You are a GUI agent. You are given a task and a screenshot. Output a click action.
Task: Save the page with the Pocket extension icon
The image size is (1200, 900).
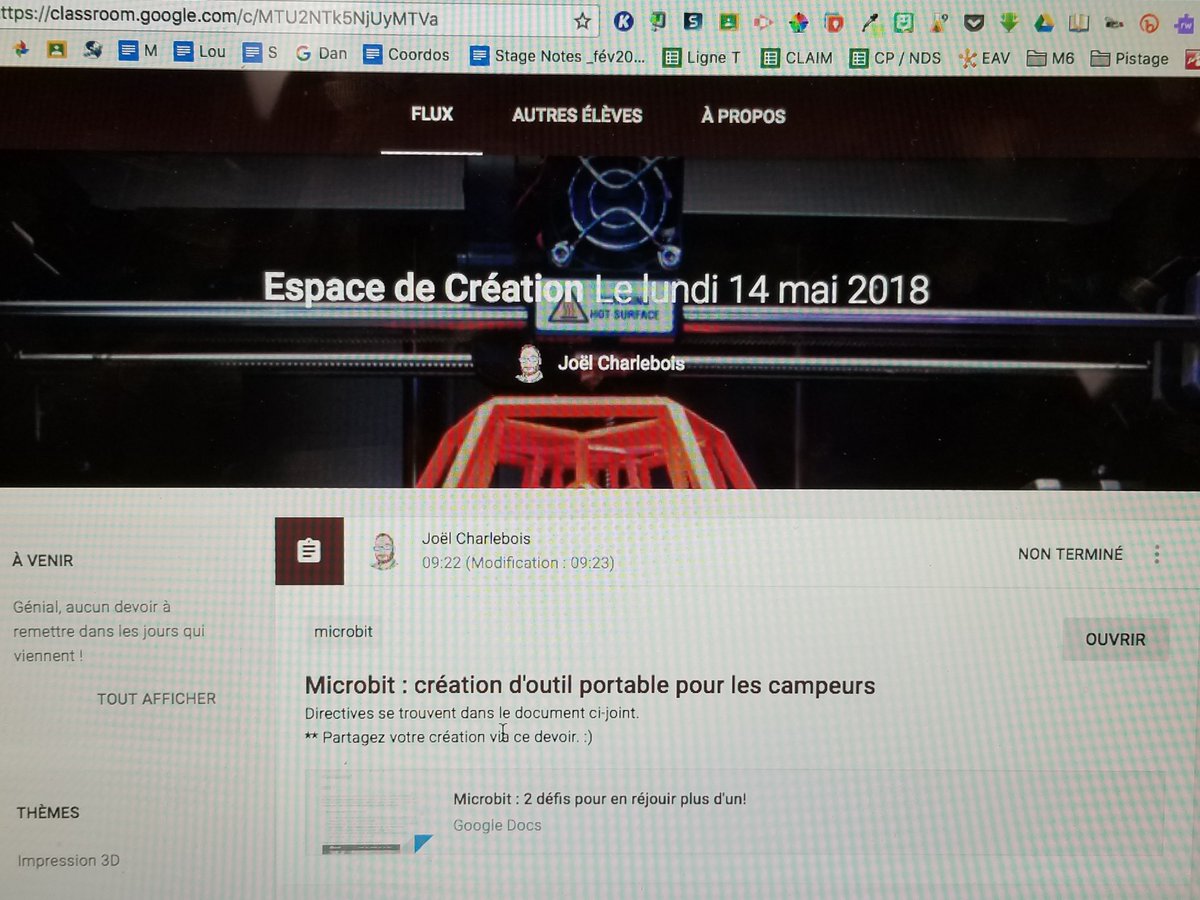click(974, 23)
